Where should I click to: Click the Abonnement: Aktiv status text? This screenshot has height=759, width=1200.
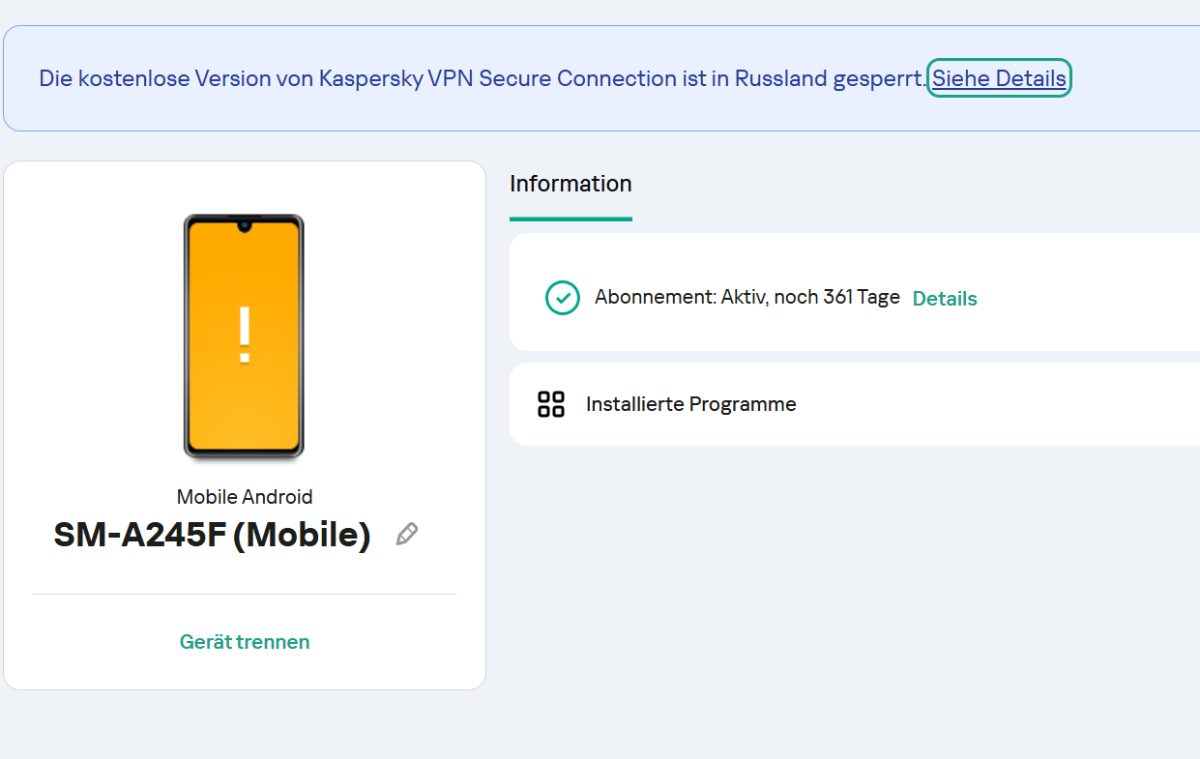680,297
